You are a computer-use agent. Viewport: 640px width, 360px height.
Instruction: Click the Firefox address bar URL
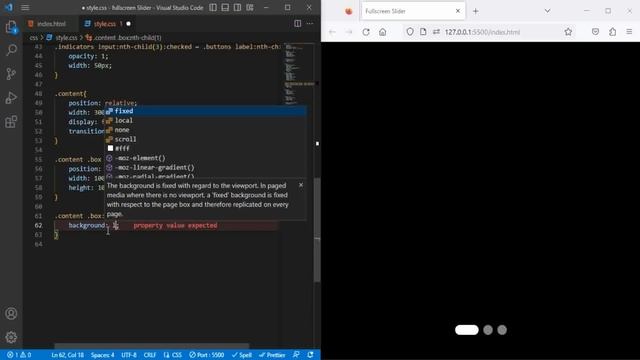pos(482,32)
